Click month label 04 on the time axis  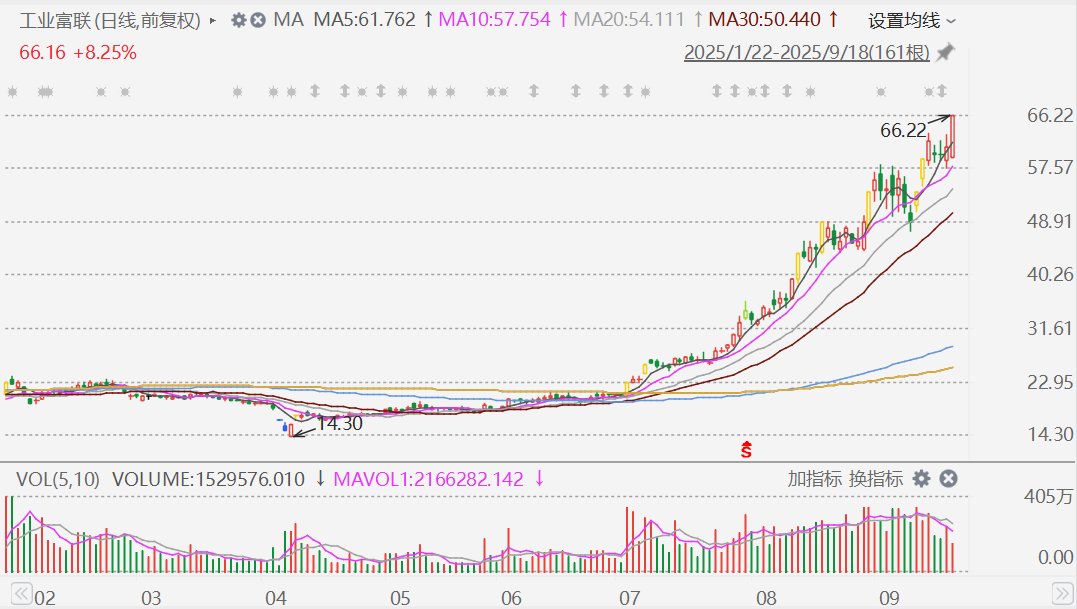(x=276, y=598)
